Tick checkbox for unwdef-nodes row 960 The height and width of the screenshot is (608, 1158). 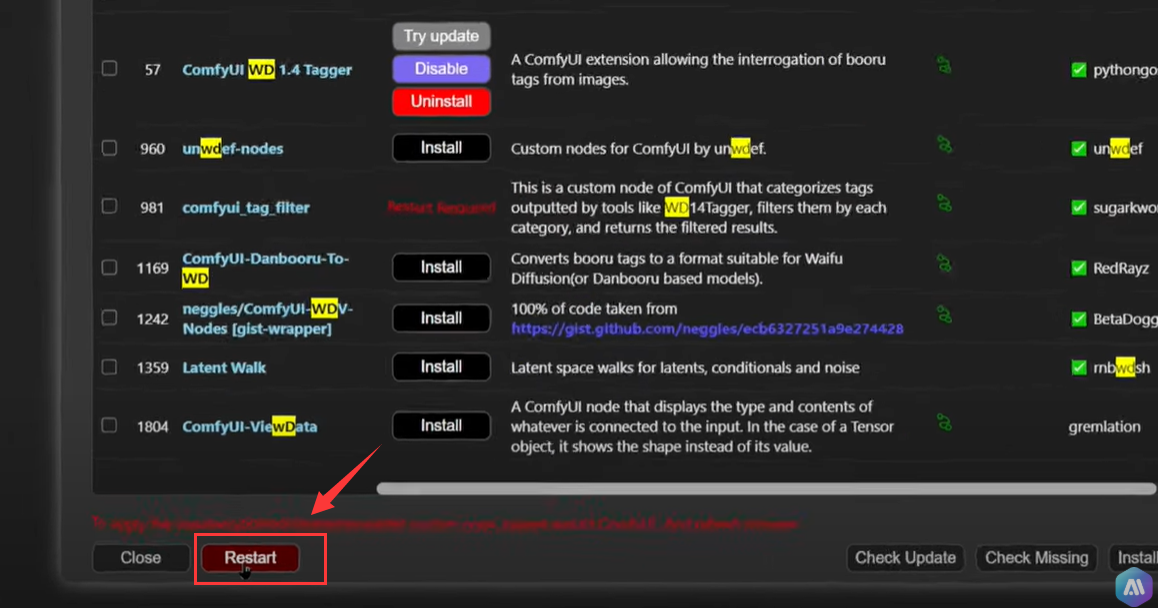pyautogui.click(x=109, y=148)
